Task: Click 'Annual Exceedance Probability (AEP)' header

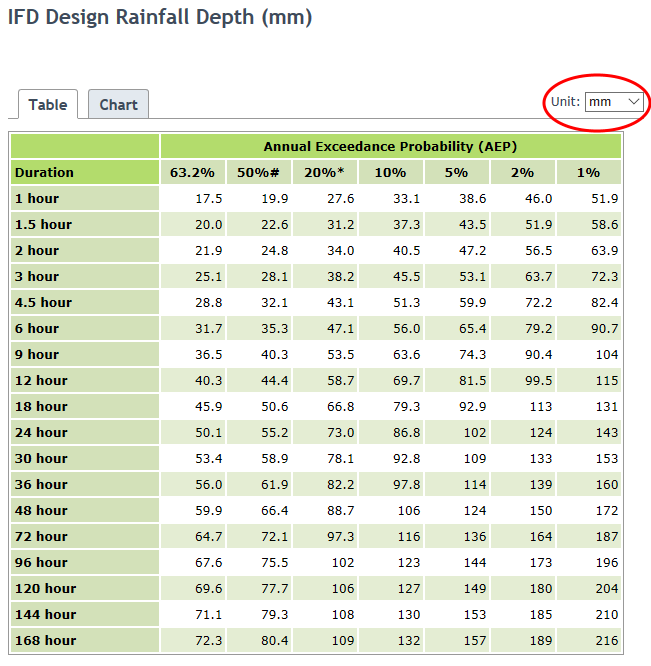Action: coord(390,147)
